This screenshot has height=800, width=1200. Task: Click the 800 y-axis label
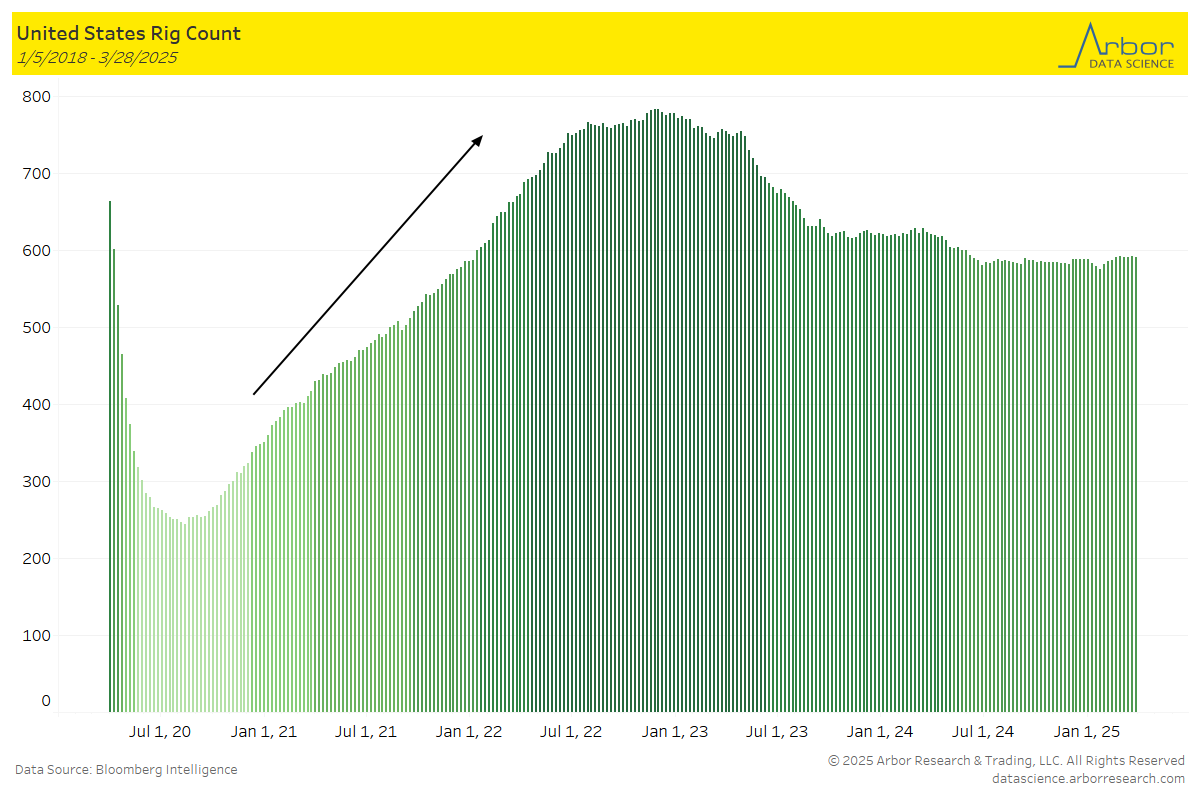39,96
